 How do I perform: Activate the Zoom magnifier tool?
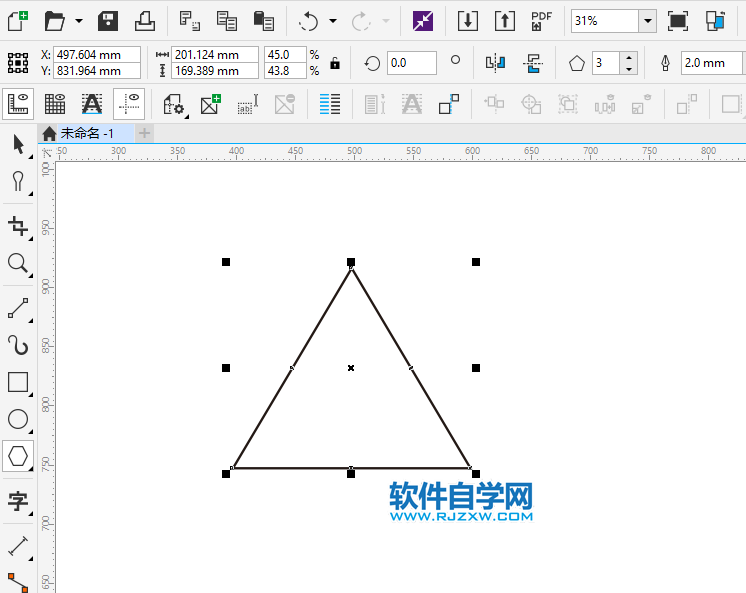coord(18,263)
